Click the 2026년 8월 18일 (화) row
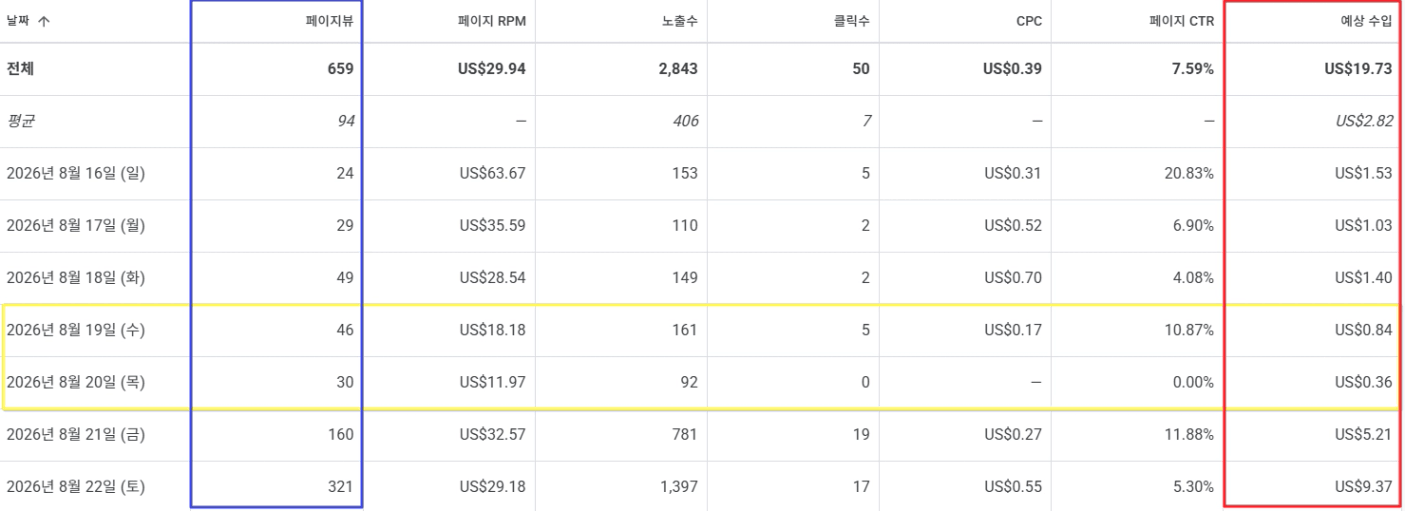Image resolution: width=1405 pixels, height=511 pixels. click(702, 277)
